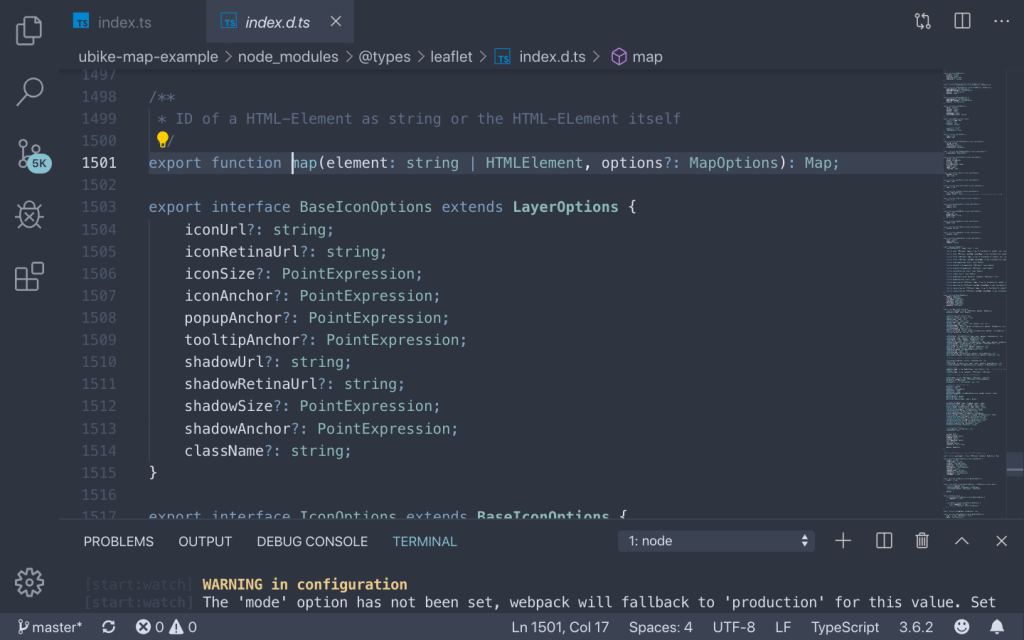Kill terminal with the trash icon
The height and width of the screenshot is (640, 1024).
tap(922, 541)
